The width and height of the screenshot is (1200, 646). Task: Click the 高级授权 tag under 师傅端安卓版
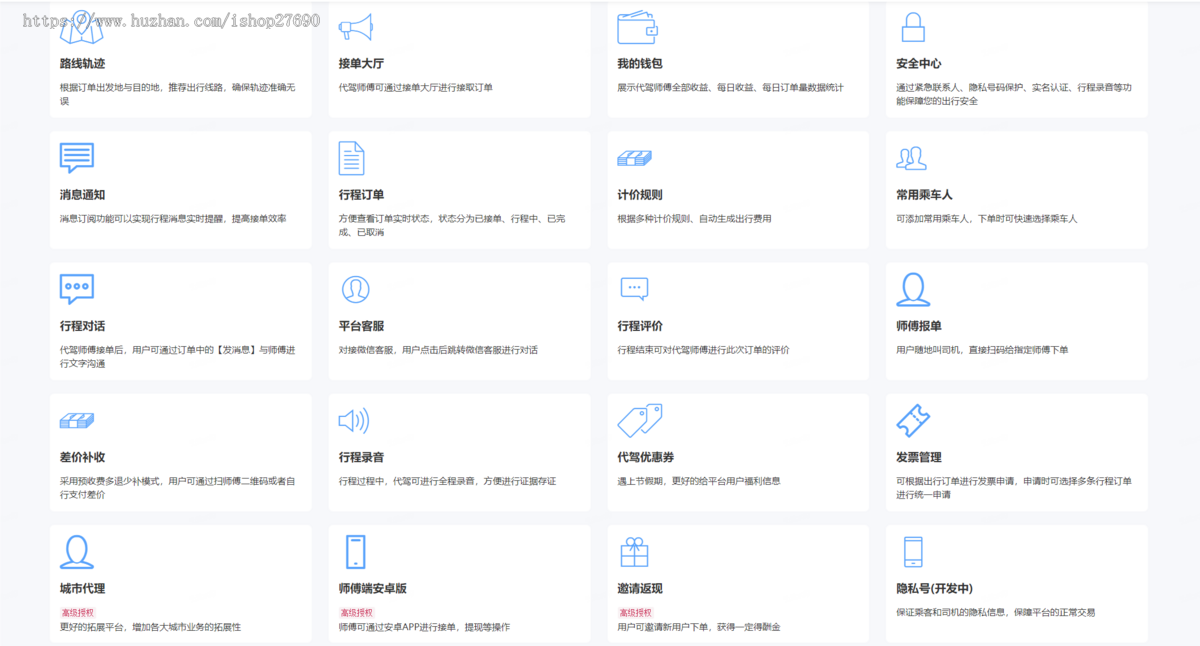click(x=356, y=612)
